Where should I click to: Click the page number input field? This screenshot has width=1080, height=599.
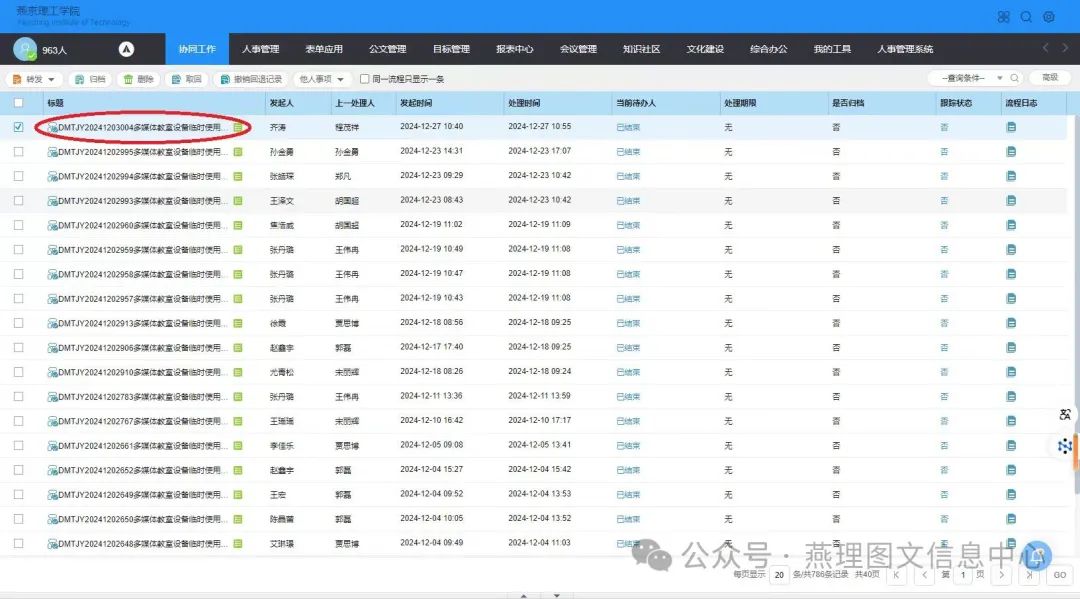(964, 575)
